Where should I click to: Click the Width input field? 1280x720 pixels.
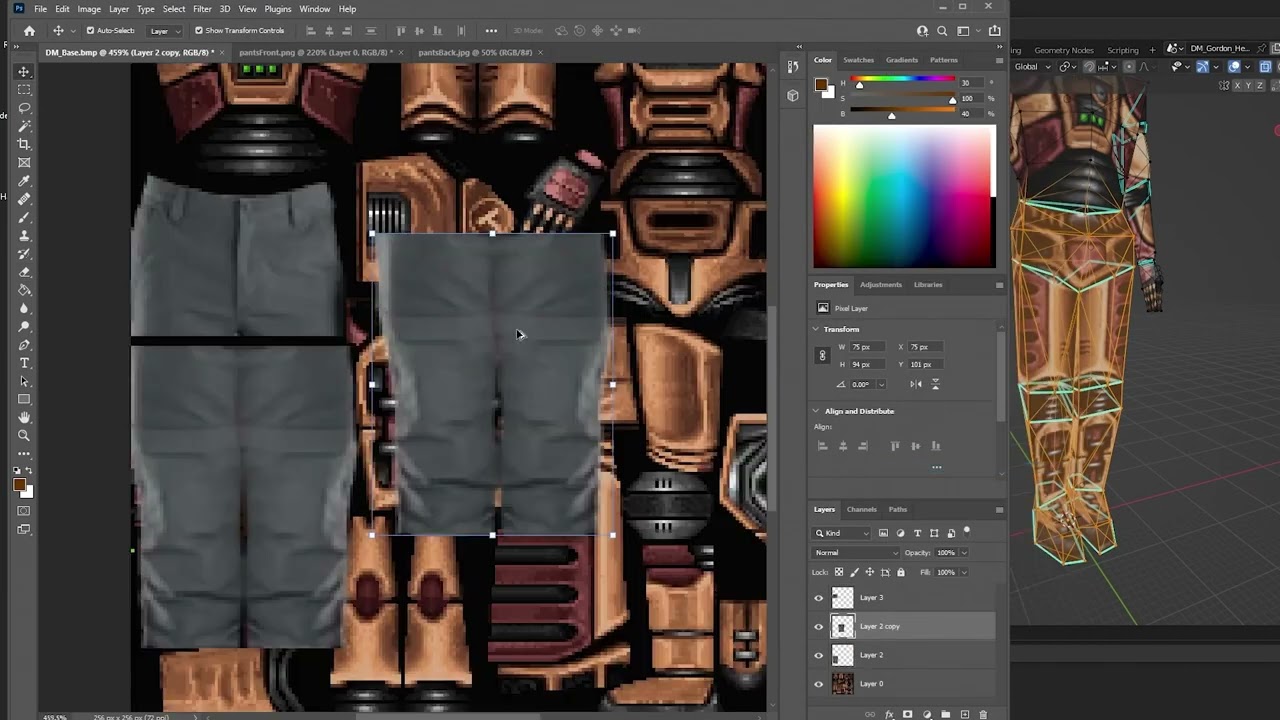pyautogui.click(x=866, y=347)
